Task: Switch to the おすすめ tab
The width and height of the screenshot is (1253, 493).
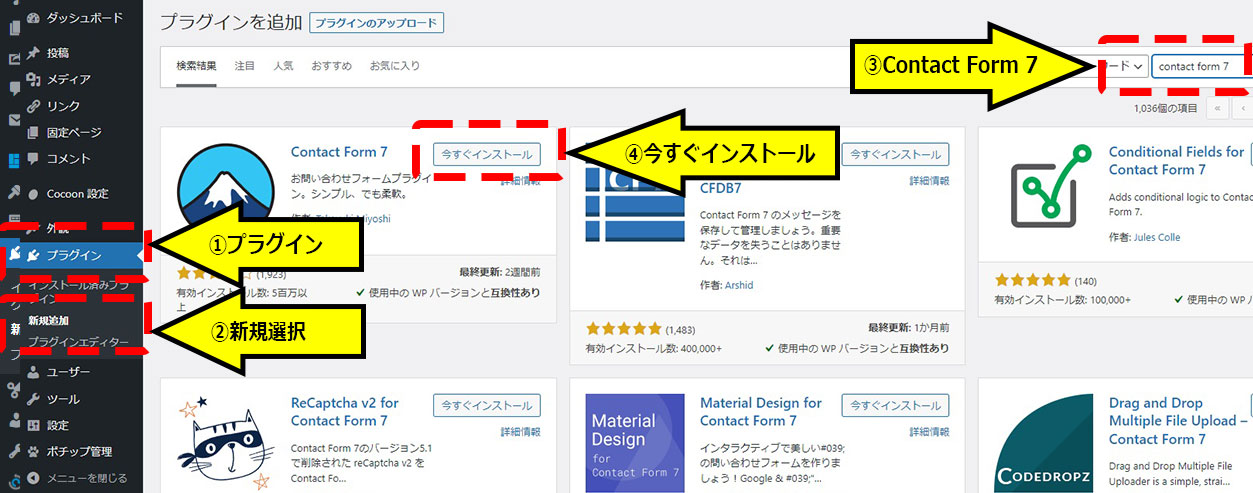Action: coord(331,66)
